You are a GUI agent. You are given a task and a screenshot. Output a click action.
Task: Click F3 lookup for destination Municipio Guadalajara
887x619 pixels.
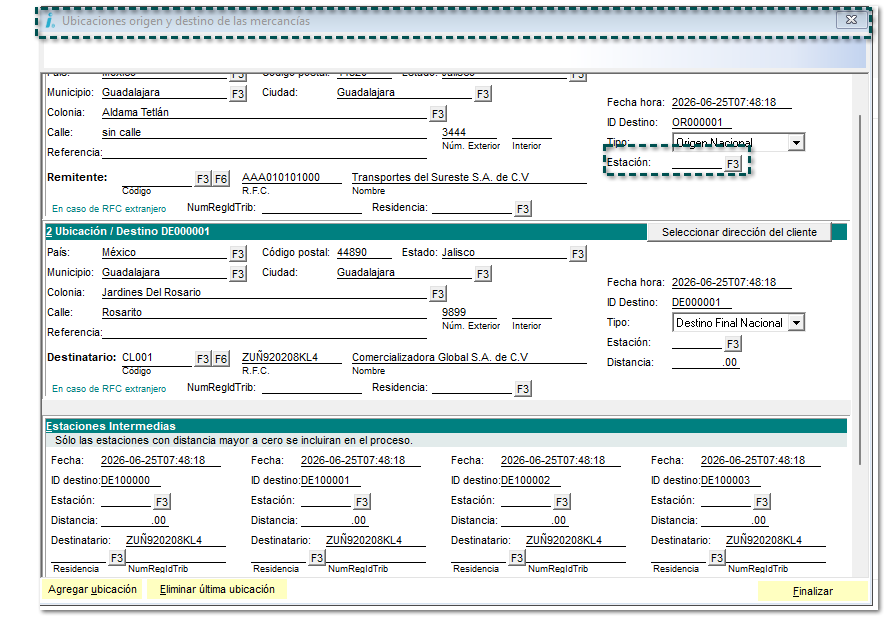(x=238, y=274)
